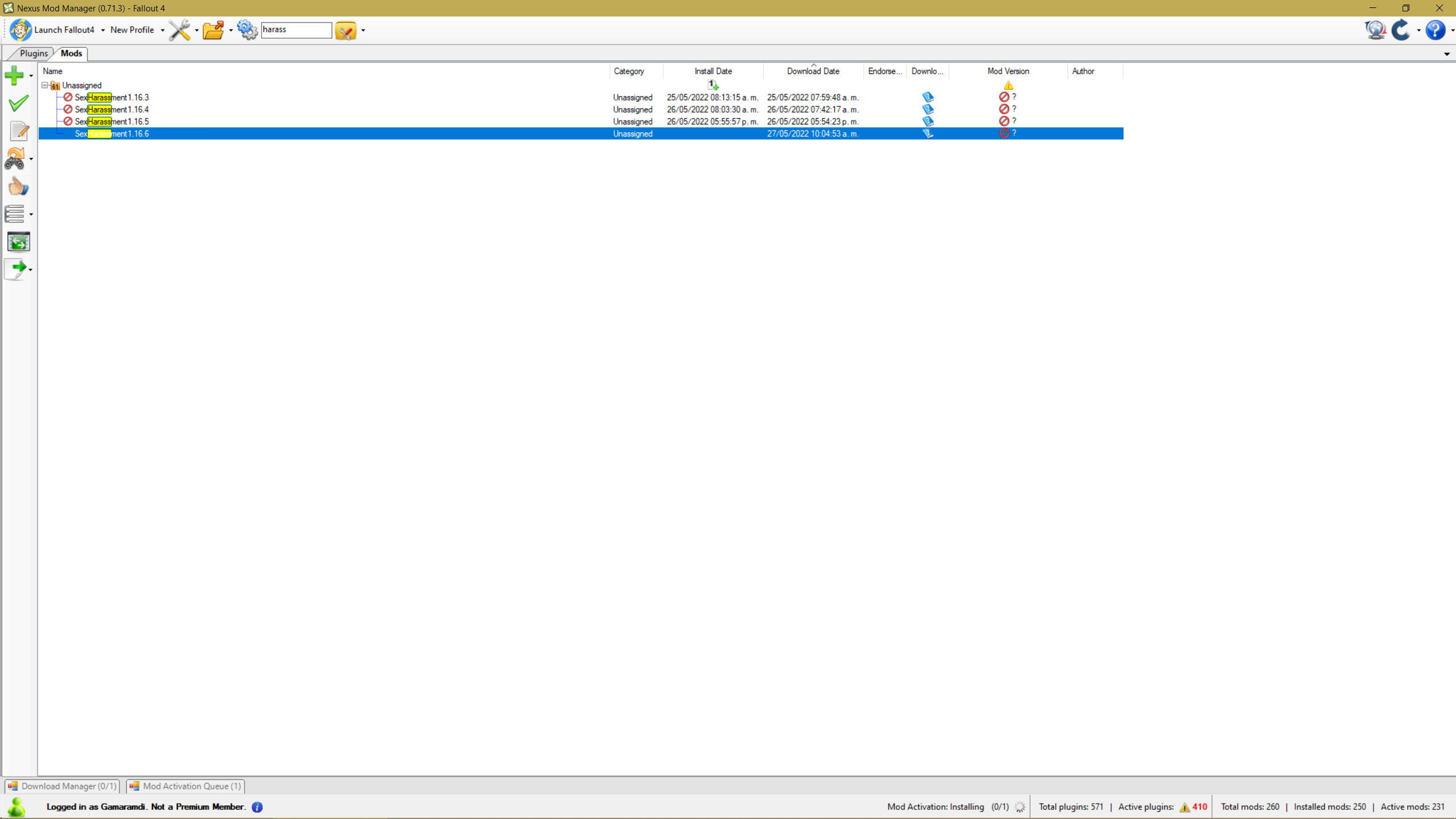Sort by the Install Date column header
1456x819 pixels.
(x=713, y=71)
